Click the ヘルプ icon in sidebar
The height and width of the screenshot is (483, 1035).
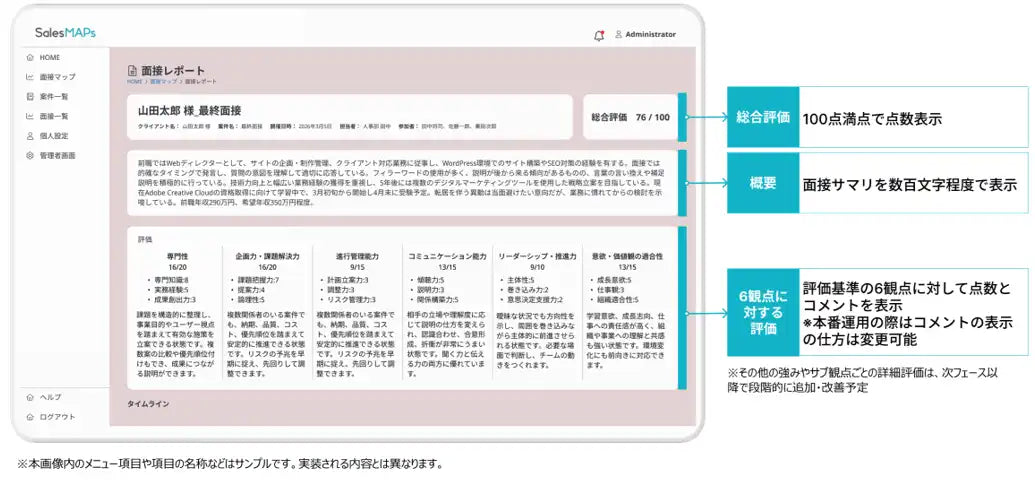pyautogui.click(x=30, y=397)
